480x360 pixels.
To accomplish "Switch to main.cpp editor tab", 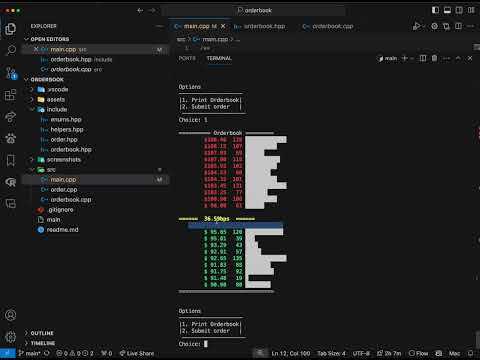I will point(200,26).
